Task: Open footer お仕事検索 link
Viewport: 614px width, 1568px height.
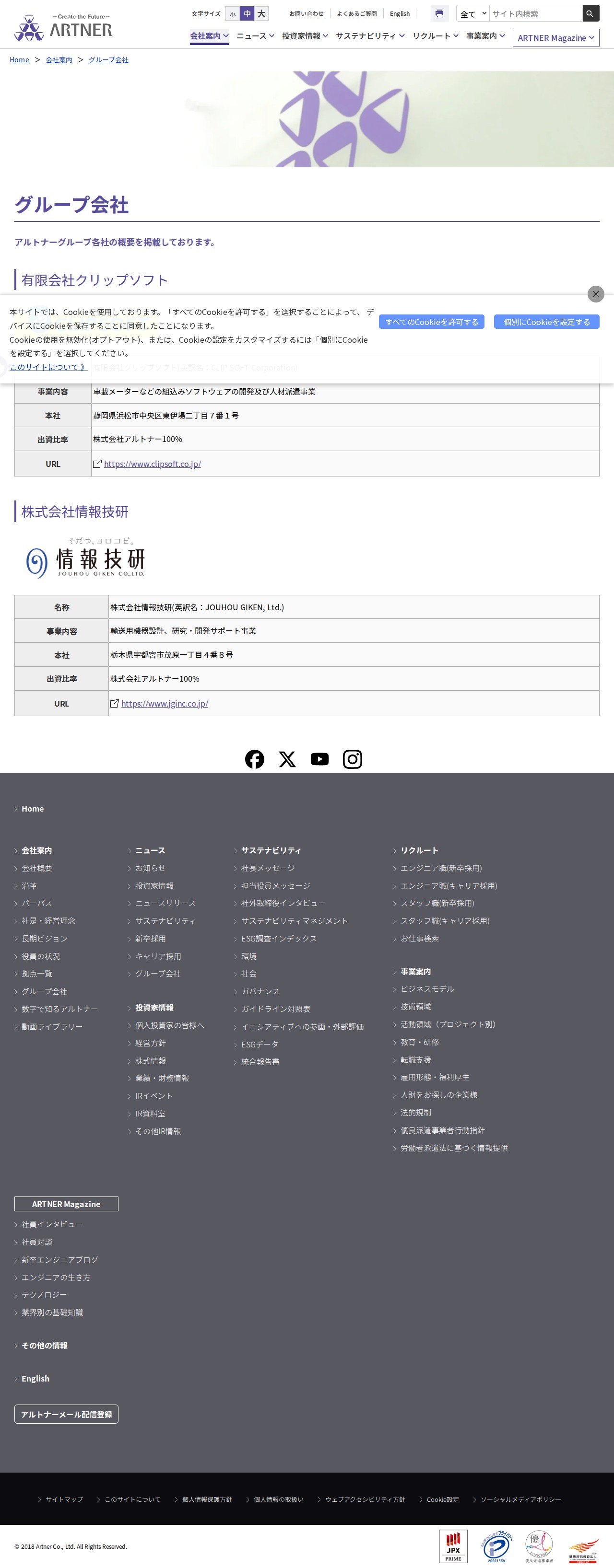Action: click(420, 939)
